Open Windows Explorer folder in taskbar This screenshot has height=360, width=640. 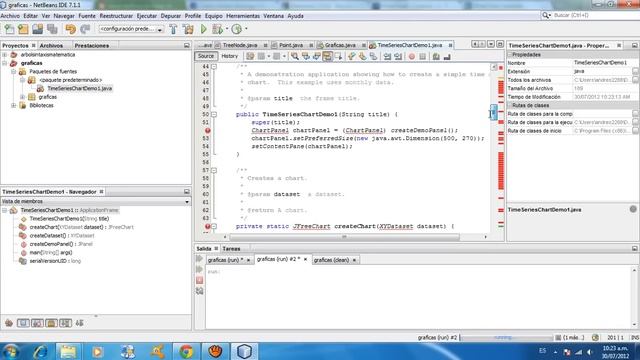(68, 351)
